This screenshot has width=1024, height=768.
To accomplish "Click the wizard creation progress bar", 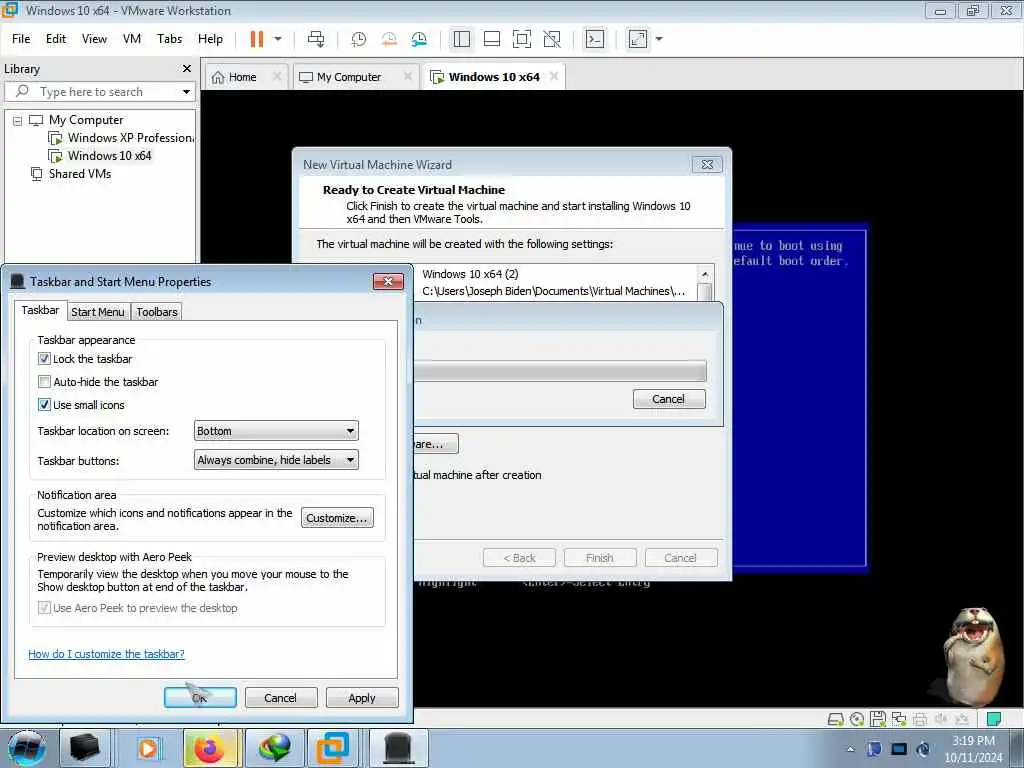I will tap(560, 371).
